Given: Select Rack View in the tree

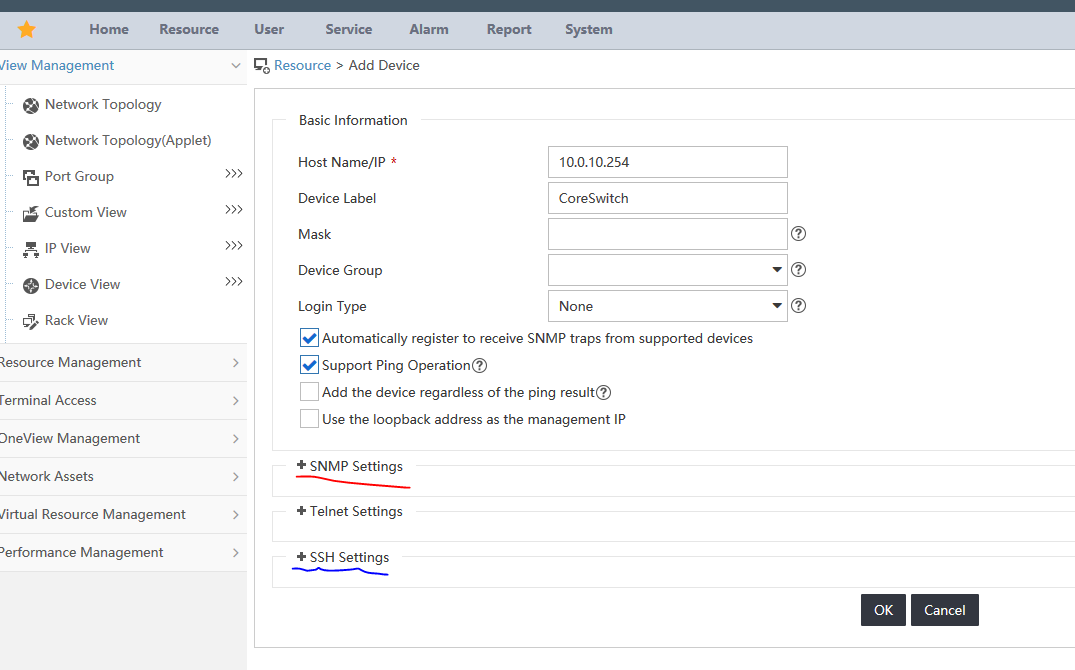Looking at the screenshot, I should tap(77, 320).
